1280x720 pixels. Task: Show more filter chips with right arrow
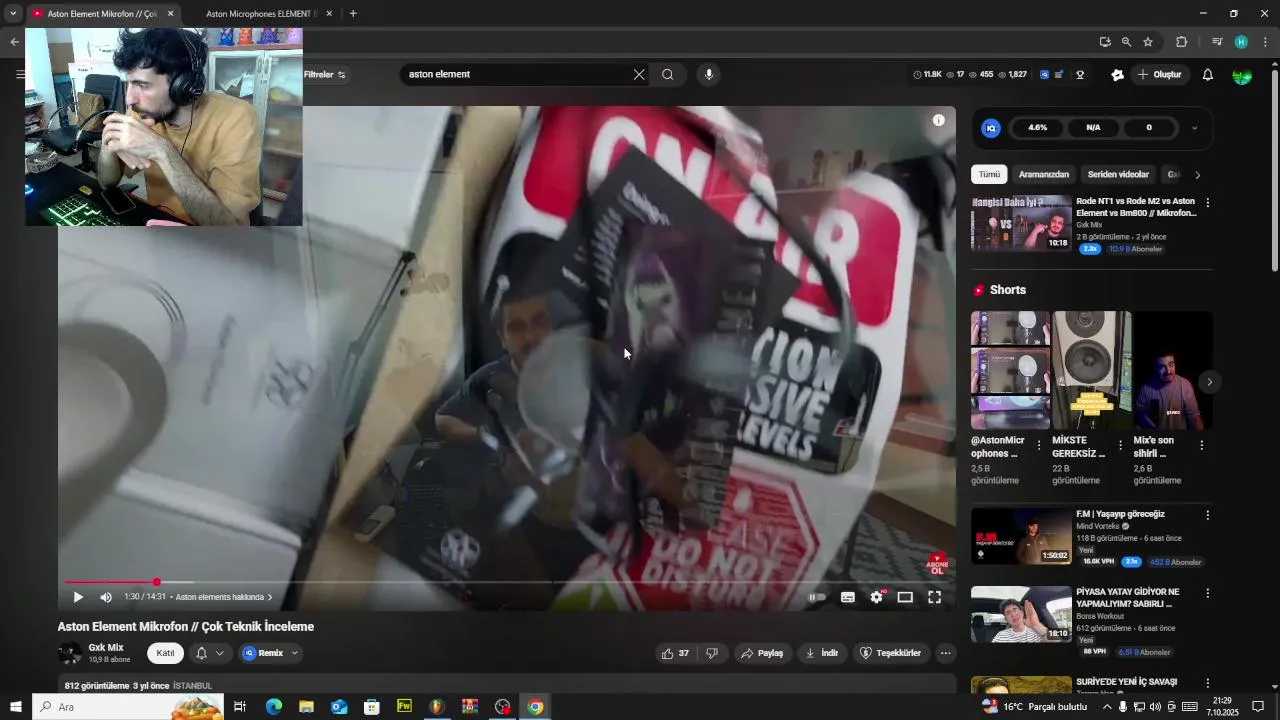[x=1197, y=175]
